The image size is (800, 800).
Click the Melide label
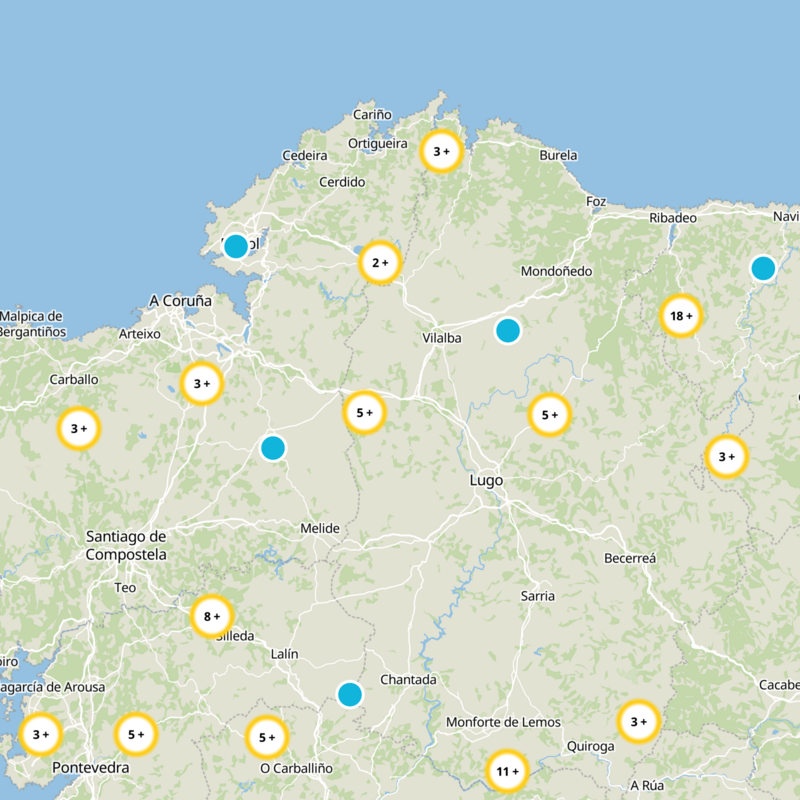[x=320, y=528]
